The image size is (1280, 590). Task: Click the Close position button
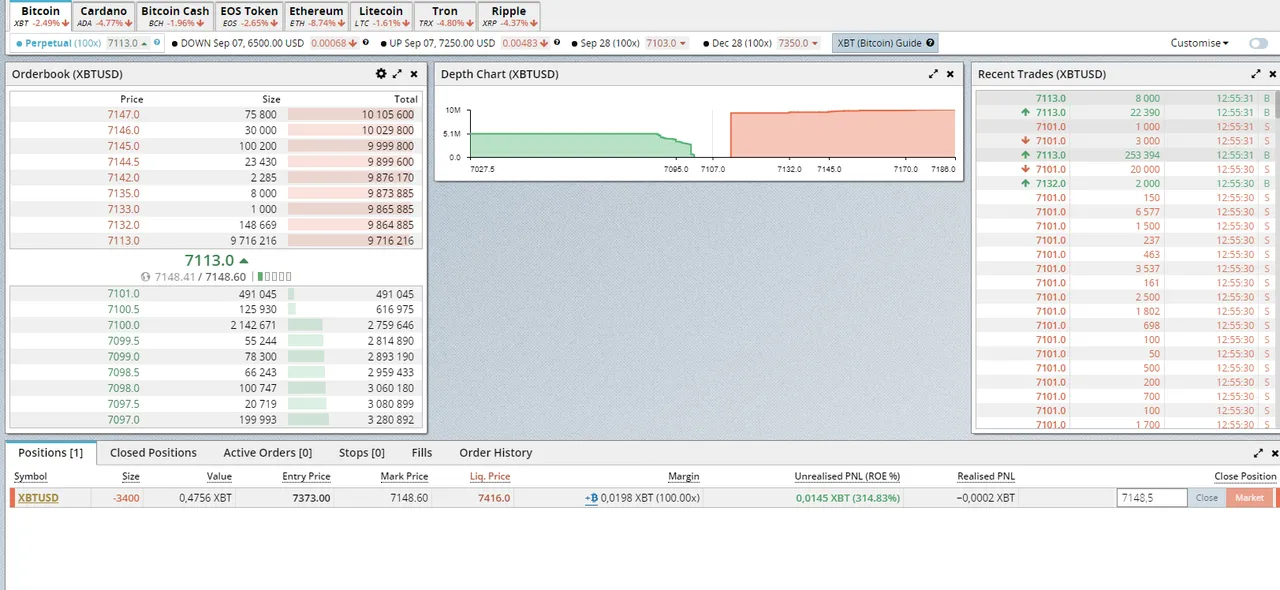point(1207,498)
